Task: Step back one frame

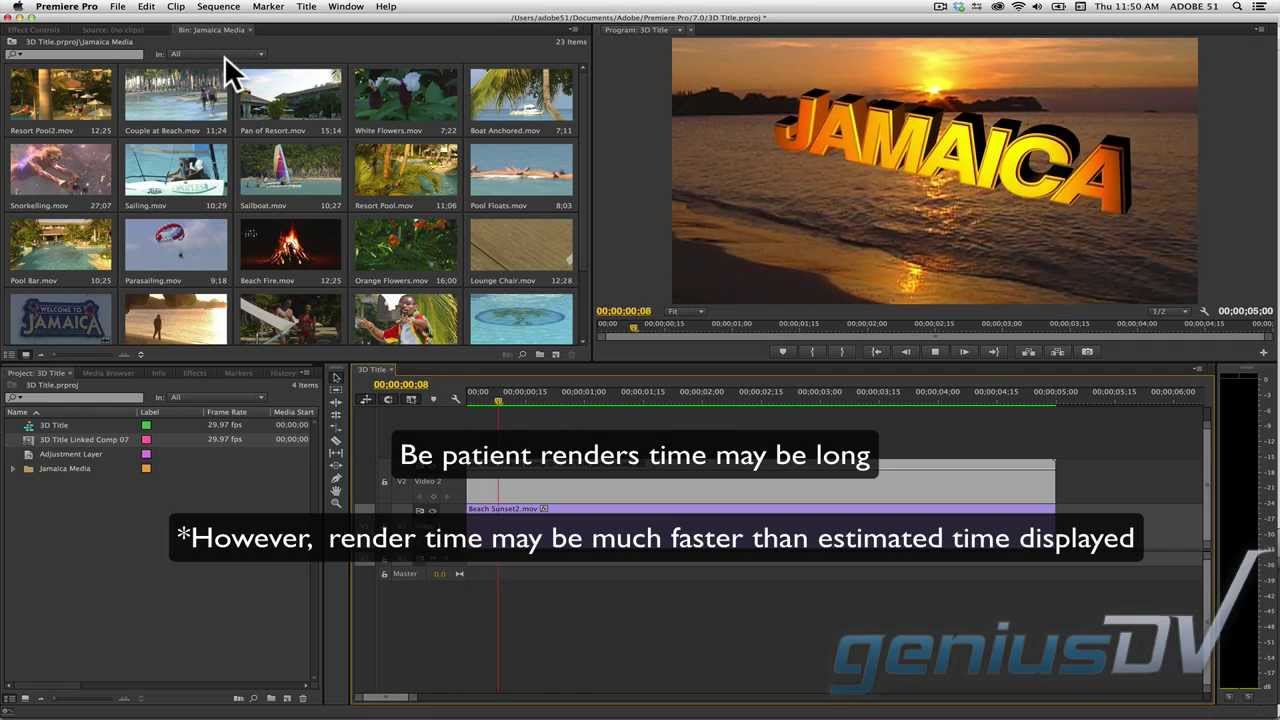Action: 906,352
